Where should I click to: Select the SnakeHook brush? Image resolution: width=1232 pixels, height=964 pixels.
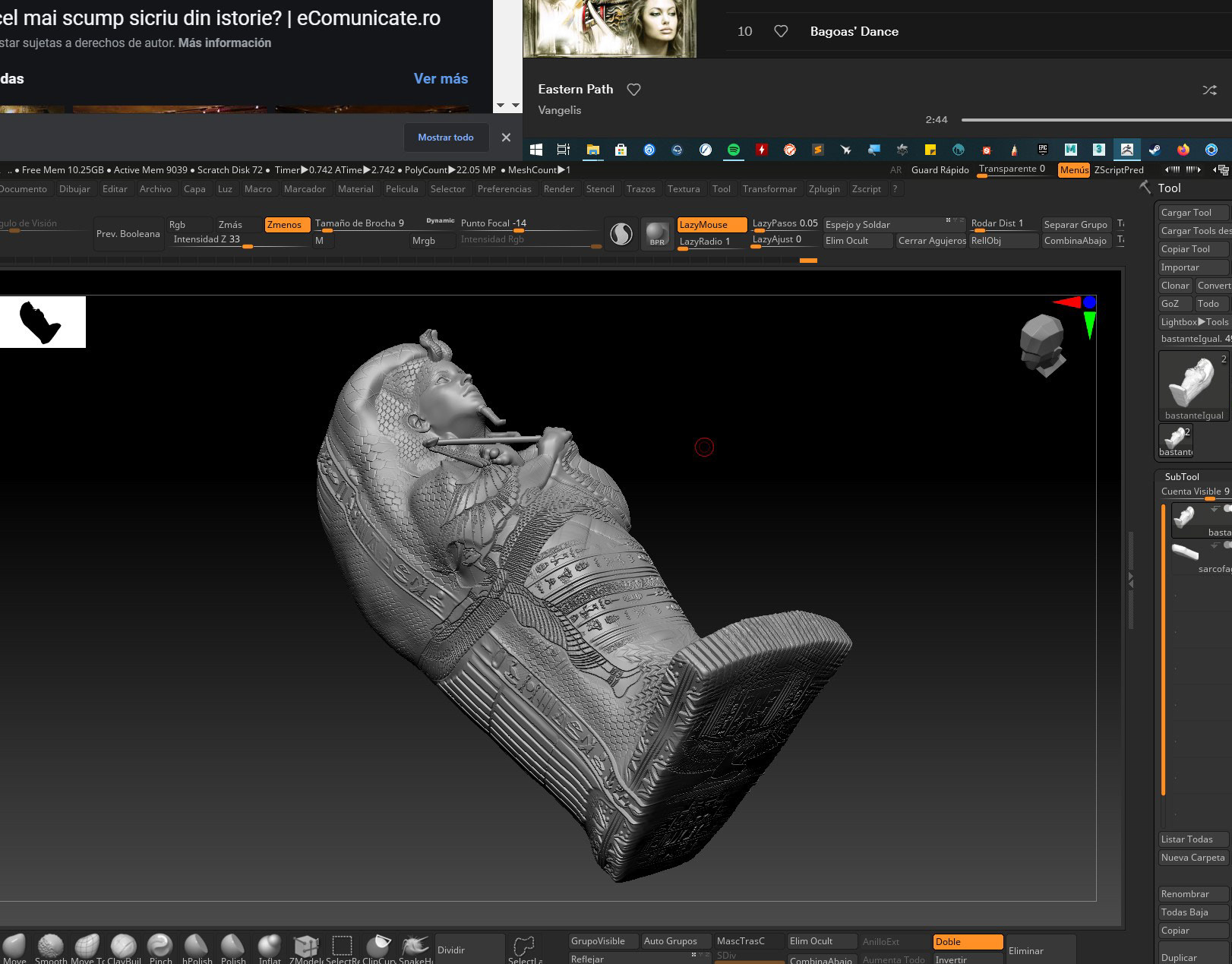click(415, 947)
